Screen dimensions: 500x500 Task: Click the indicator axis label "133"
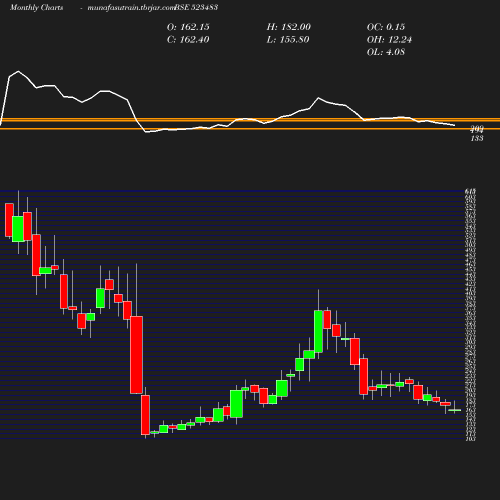pos(477,138)
